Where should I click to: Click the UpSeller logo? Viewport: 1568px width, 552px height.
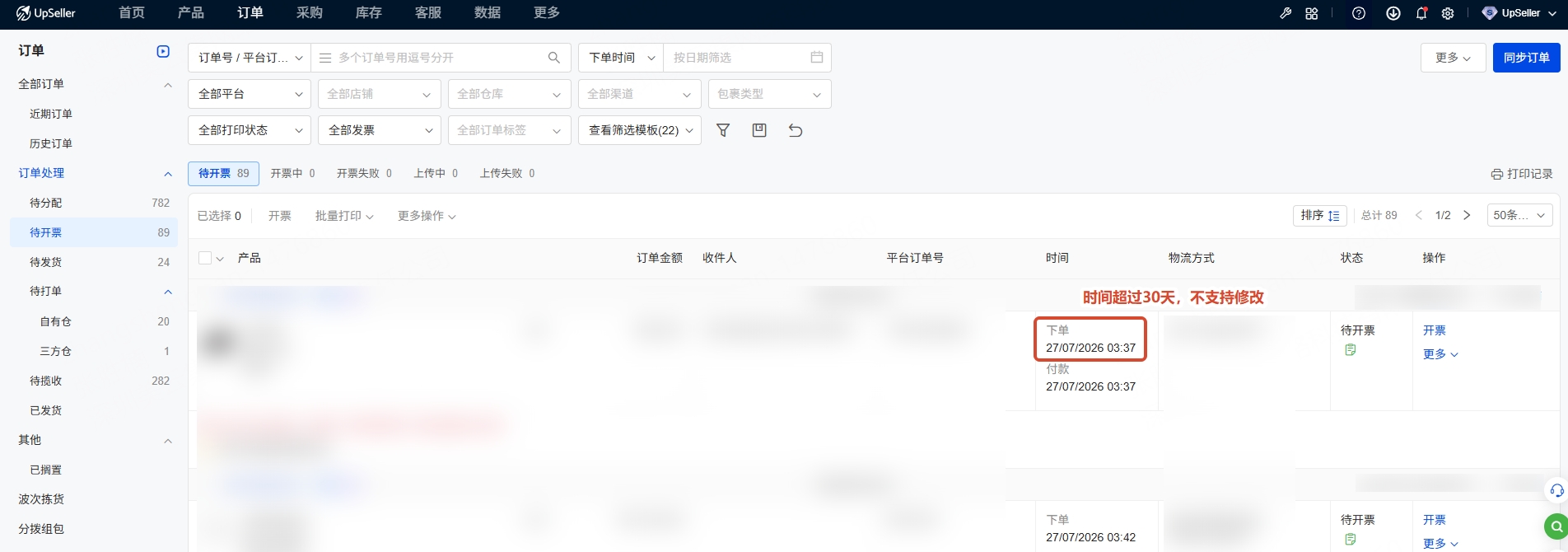point(46,13)
